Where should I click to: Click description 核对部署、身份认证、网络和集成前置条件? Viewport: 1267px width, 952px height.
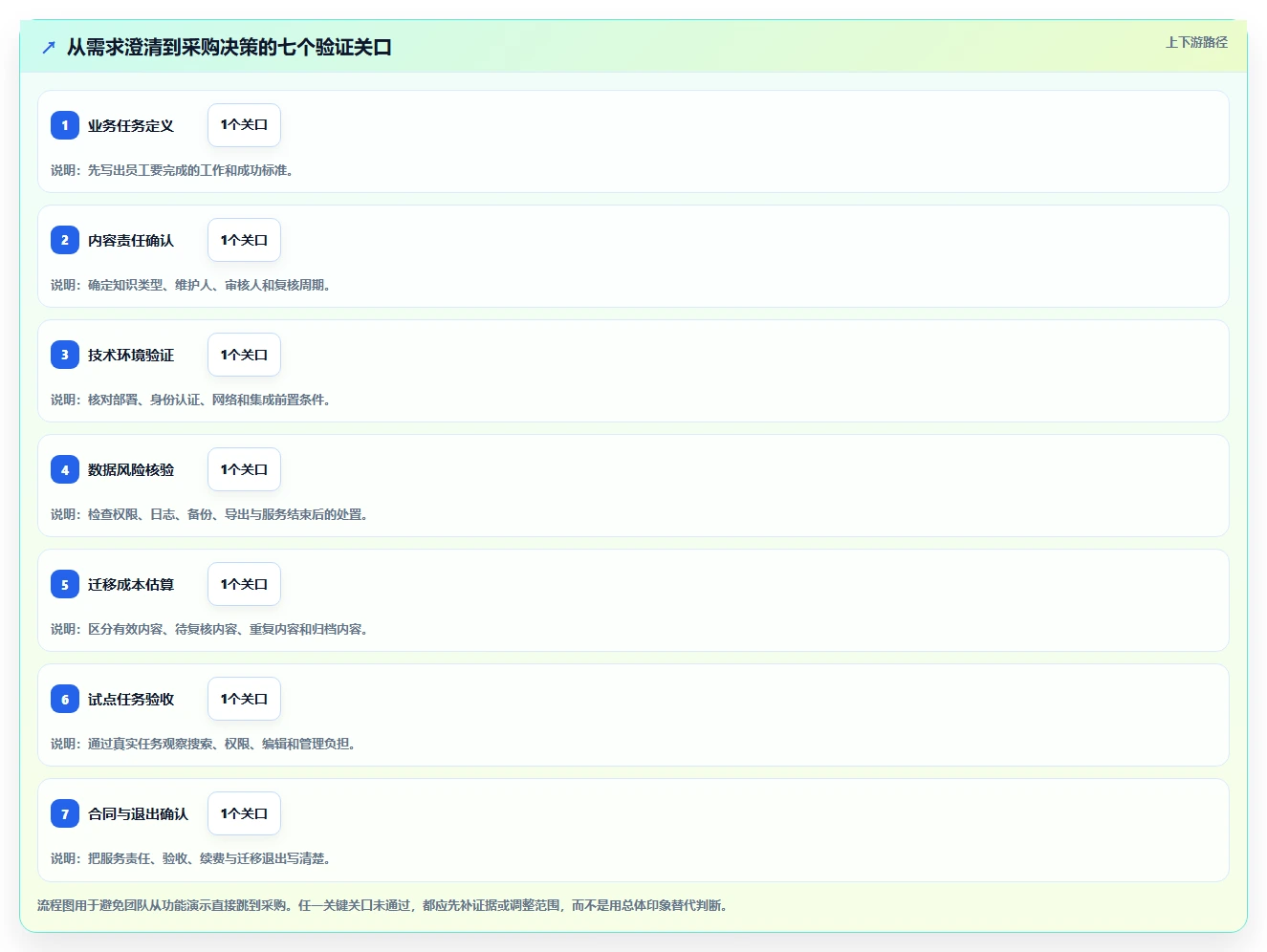[209, 400]
